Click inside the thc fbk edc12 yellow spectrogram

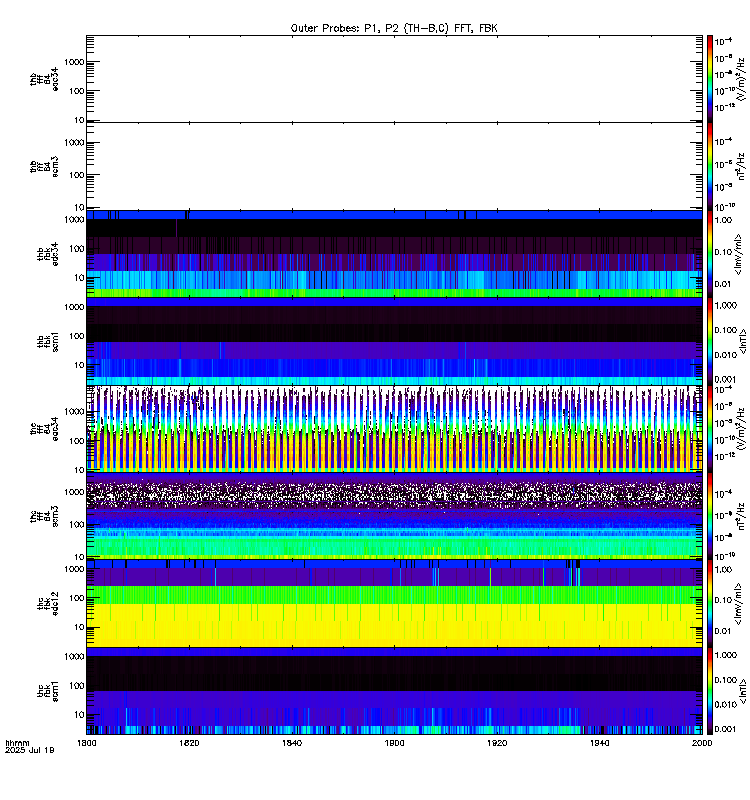394,604
